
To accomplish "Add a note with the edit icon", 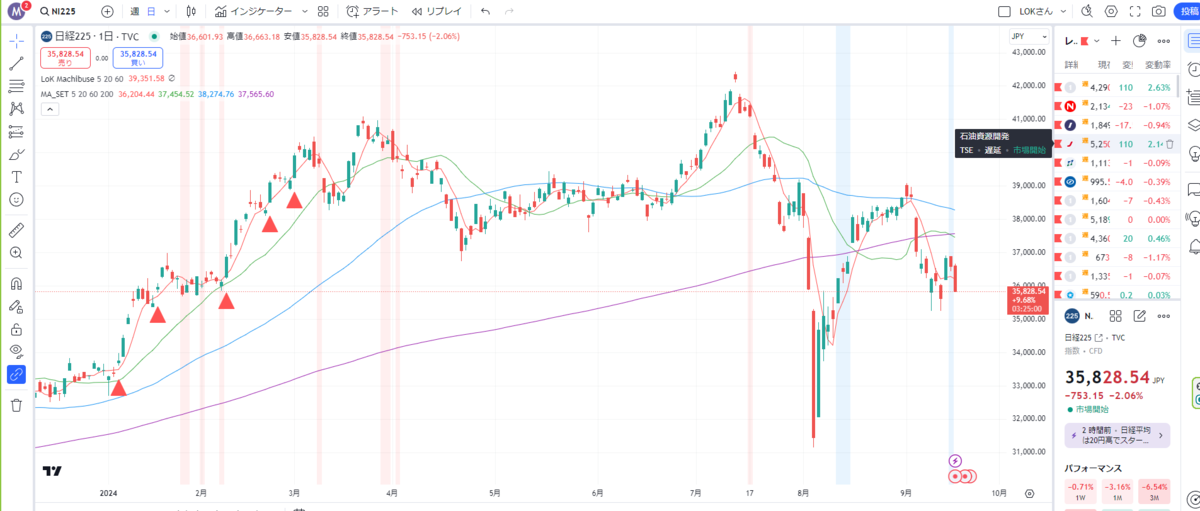I will click(x=1140, y=317).
